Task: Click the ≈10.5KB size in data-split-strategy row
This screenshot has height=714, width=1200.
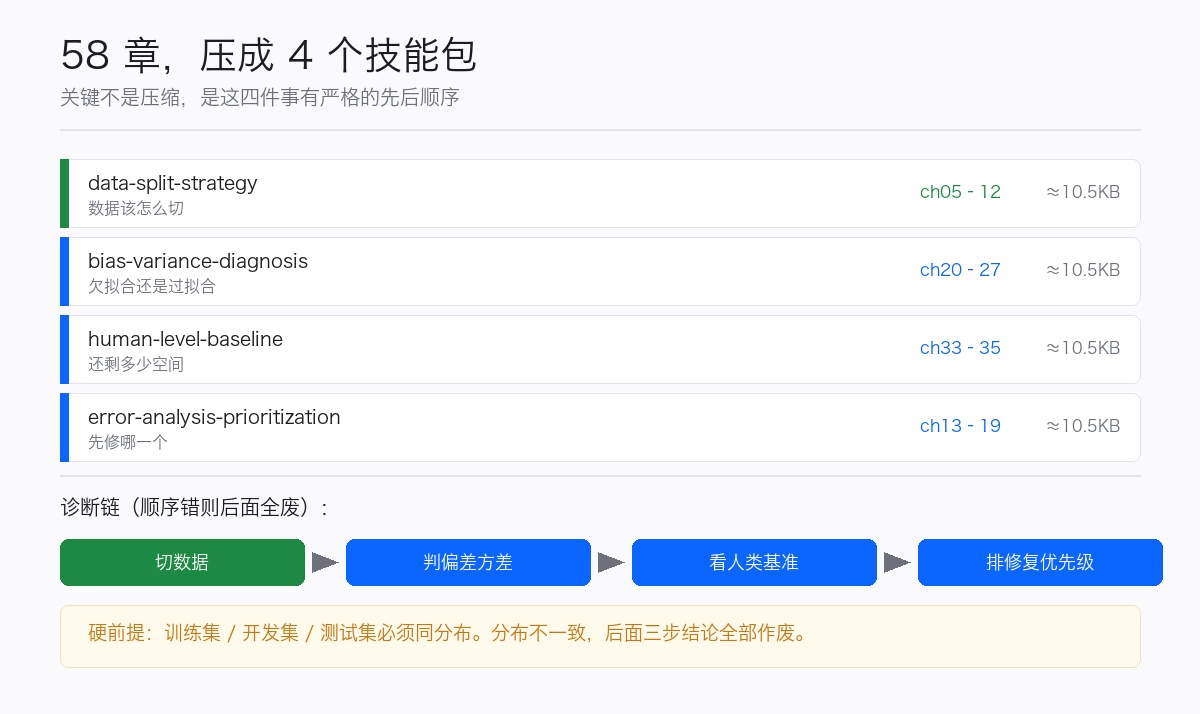Action: [1083, 192]
